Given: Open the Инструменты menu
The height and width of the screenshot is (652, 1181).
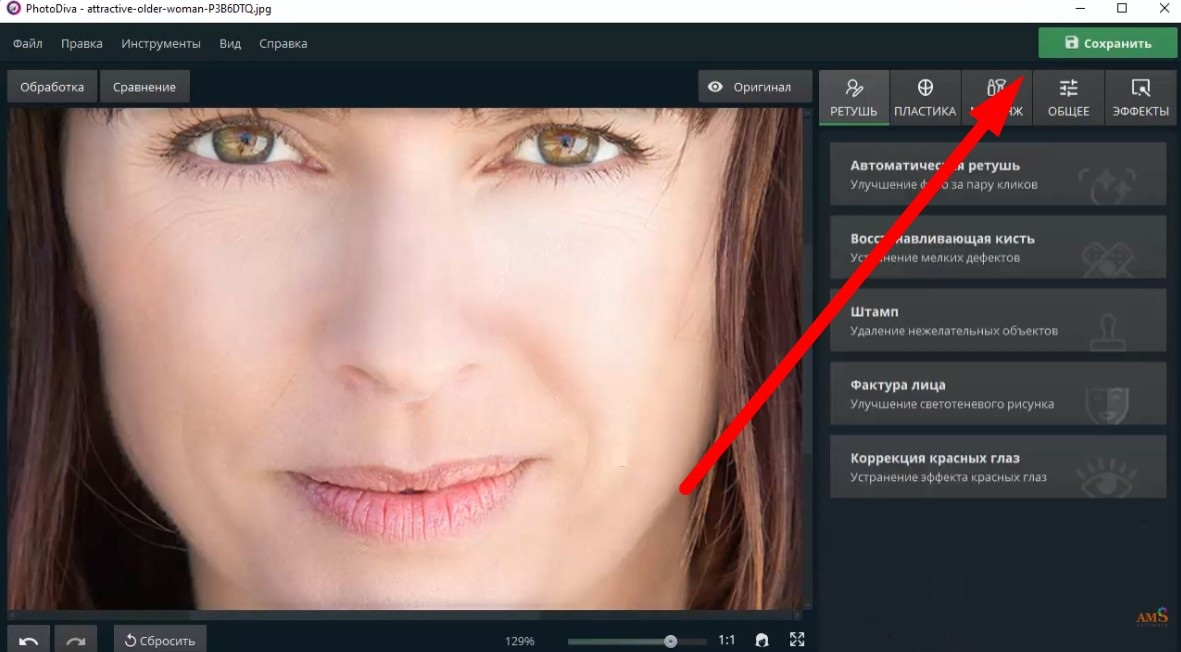Looking at the screenshot, I should [161, 44].
